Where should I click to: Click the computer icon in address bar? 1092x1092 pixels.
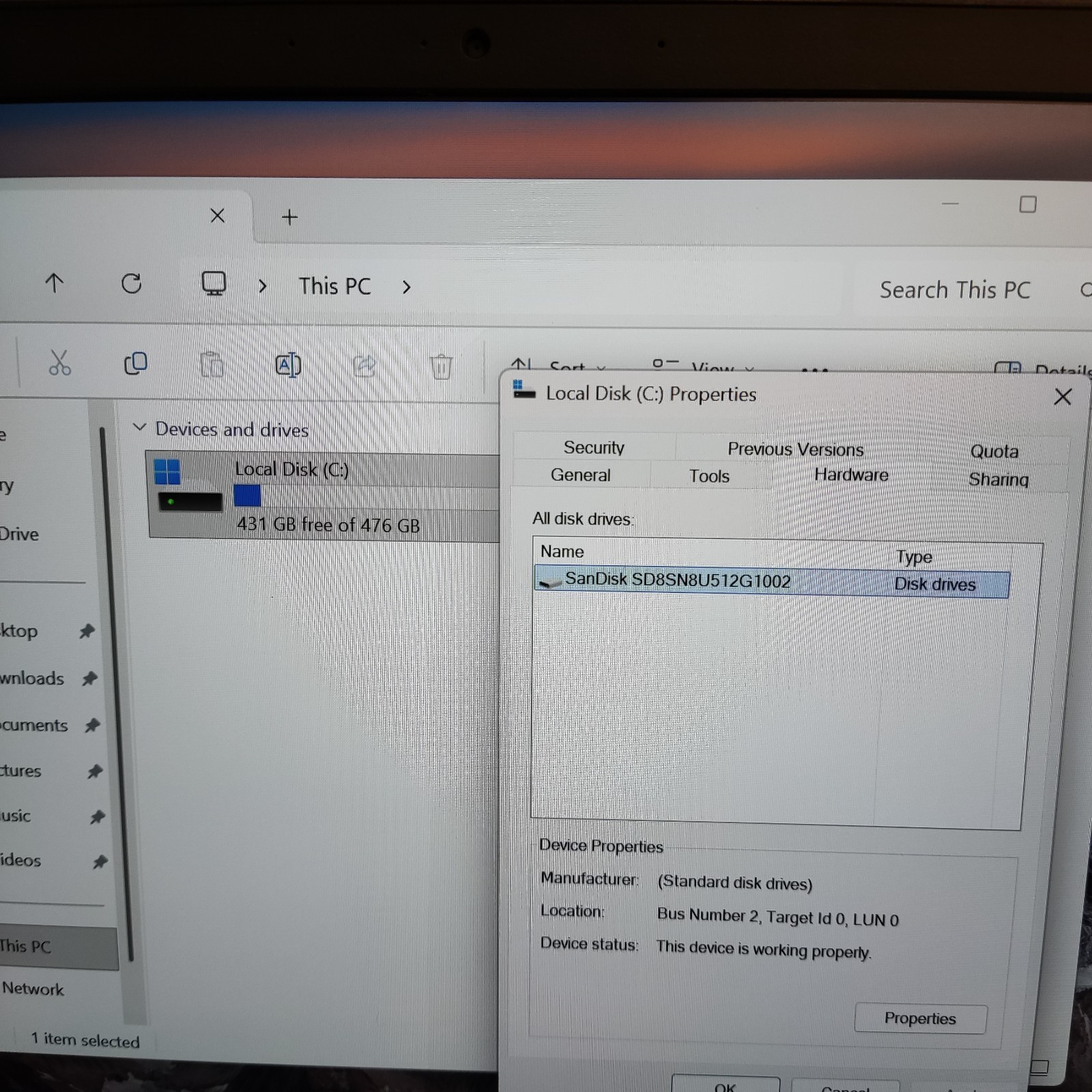point(214,284)
